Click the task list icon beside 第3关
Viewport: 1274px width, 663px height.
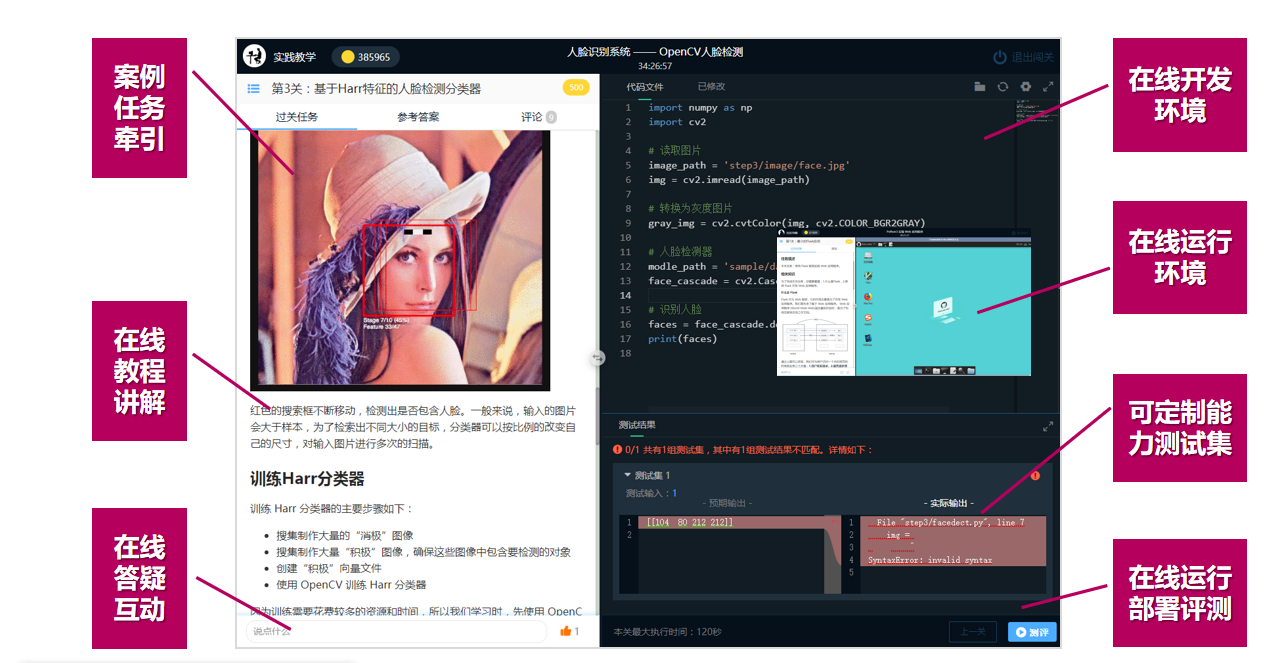point(254,88)
